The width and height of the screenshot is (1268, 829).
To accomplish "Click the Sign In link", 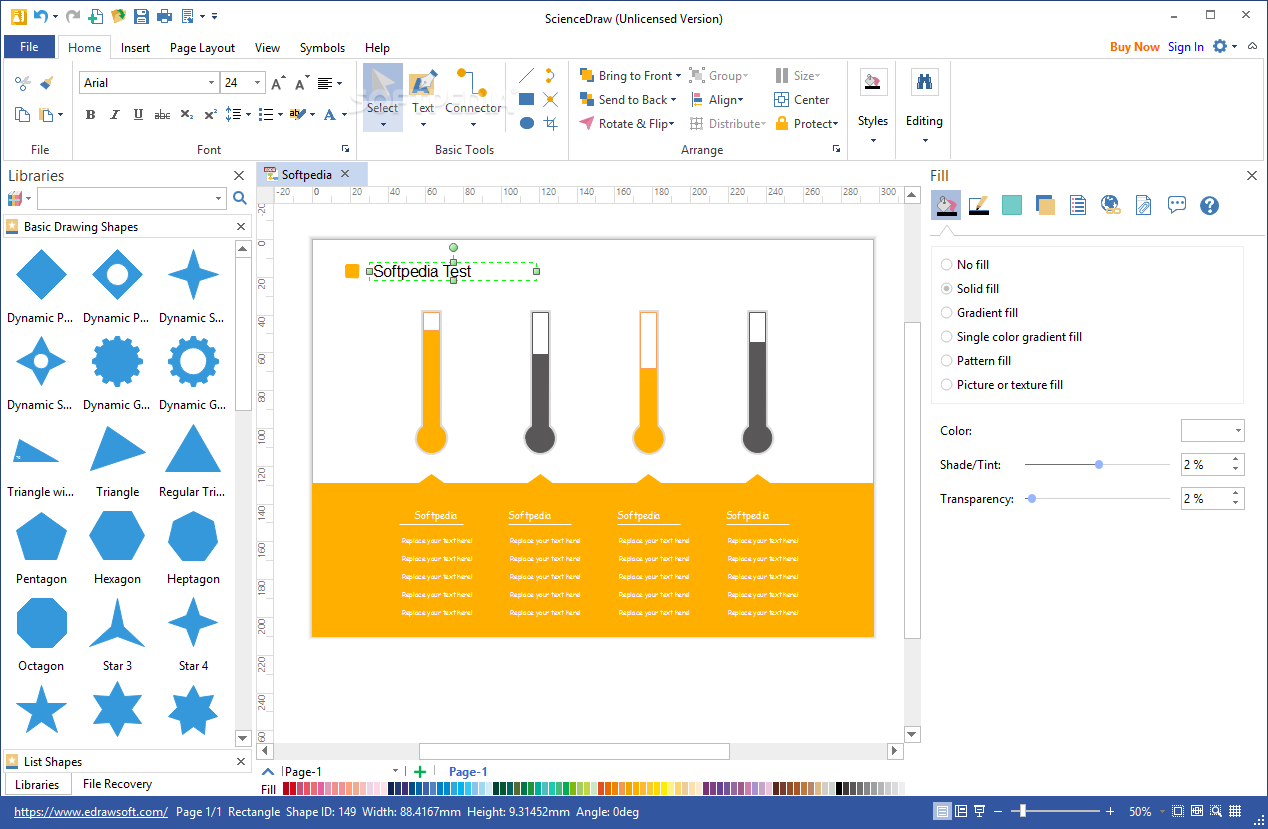I will click(1186, 47).
